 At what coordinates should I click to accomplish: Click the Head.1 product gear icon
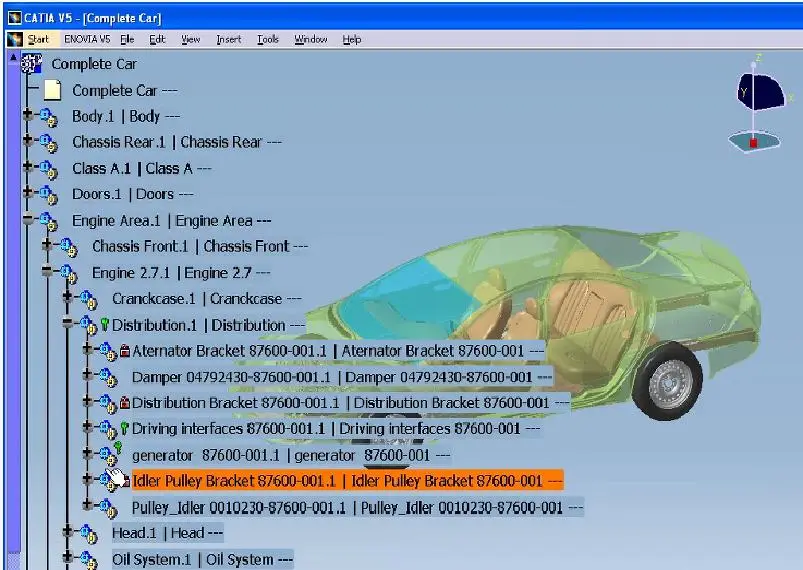click(89, 534)
